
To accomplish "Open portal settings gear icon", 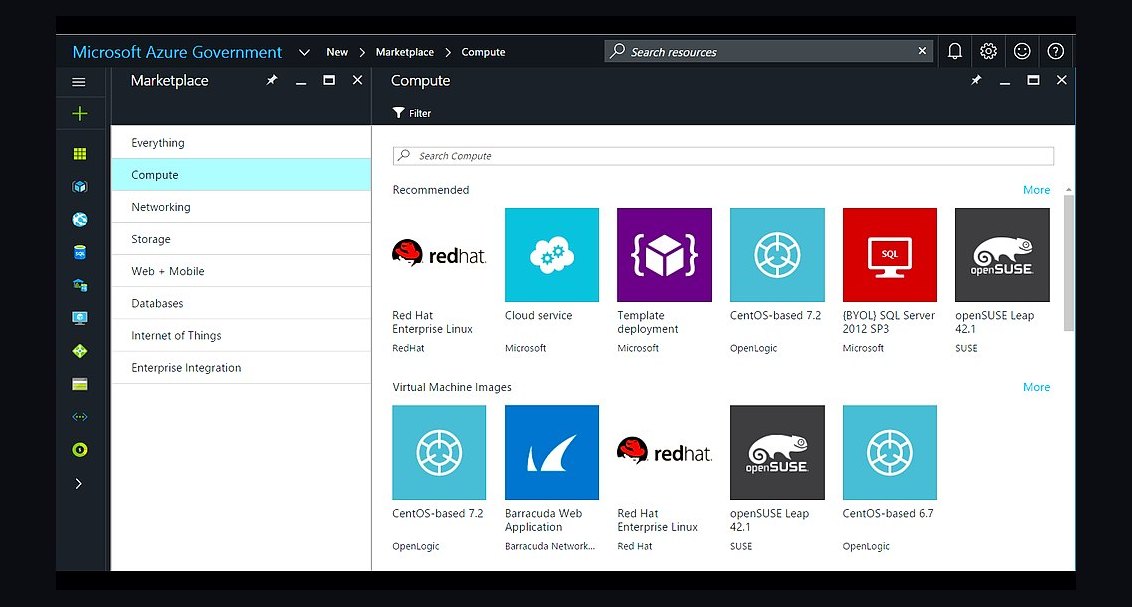I will click(988, 51).
